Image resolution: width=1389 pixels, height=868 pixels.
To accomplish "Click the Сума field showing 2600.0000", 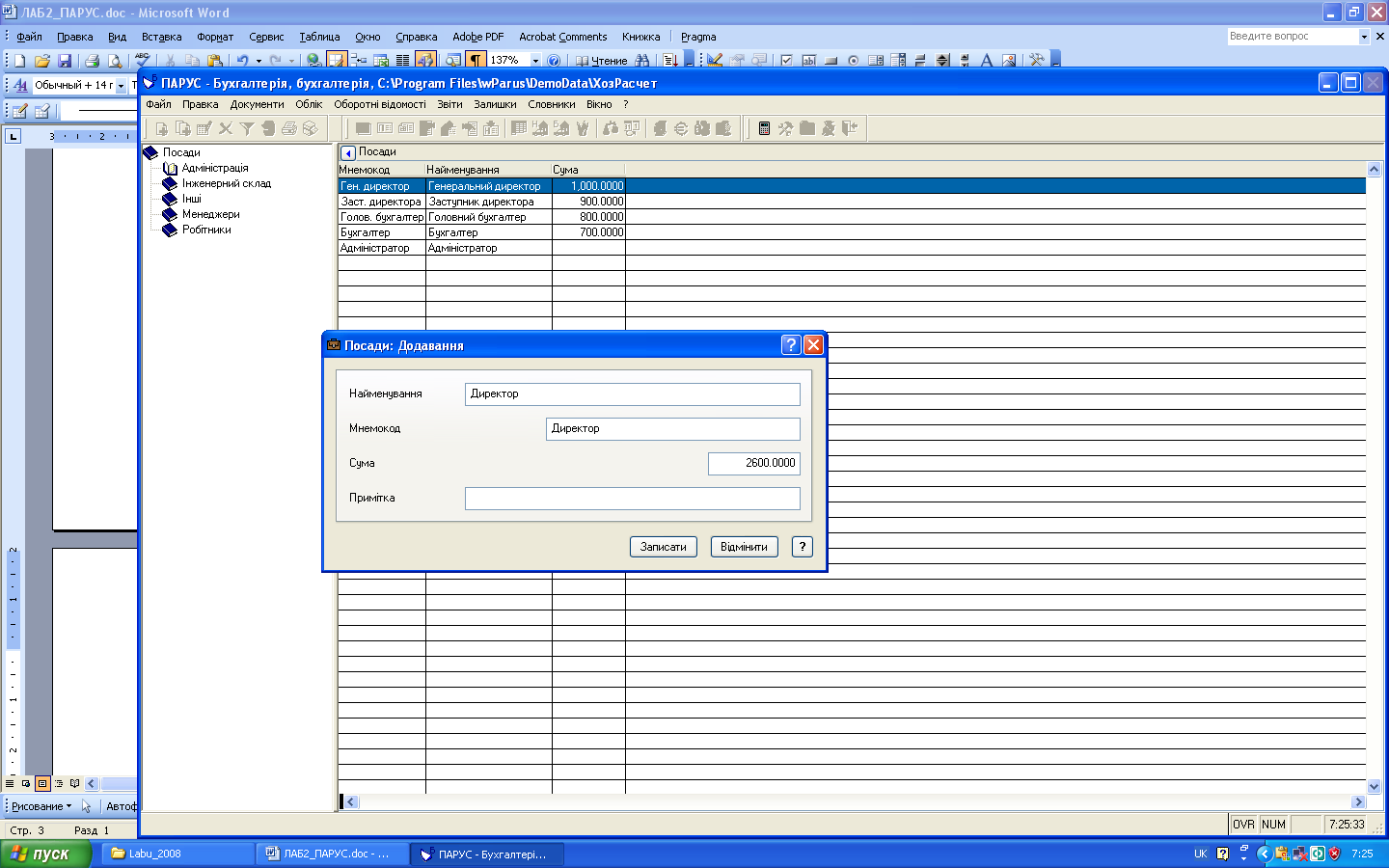I will click(754, 463).
